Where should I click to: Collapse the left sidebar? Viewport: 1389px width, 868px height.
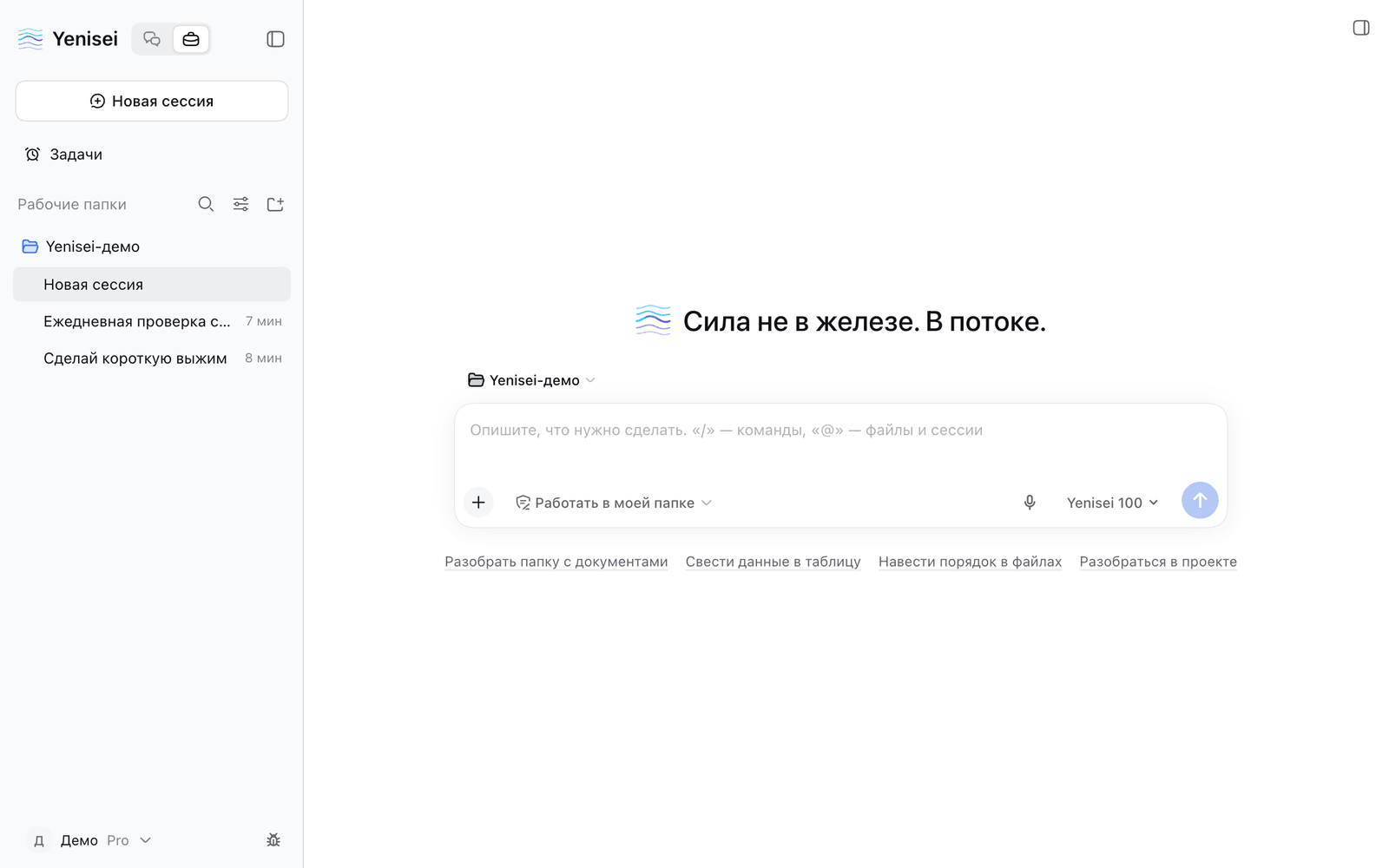point(275,39)
